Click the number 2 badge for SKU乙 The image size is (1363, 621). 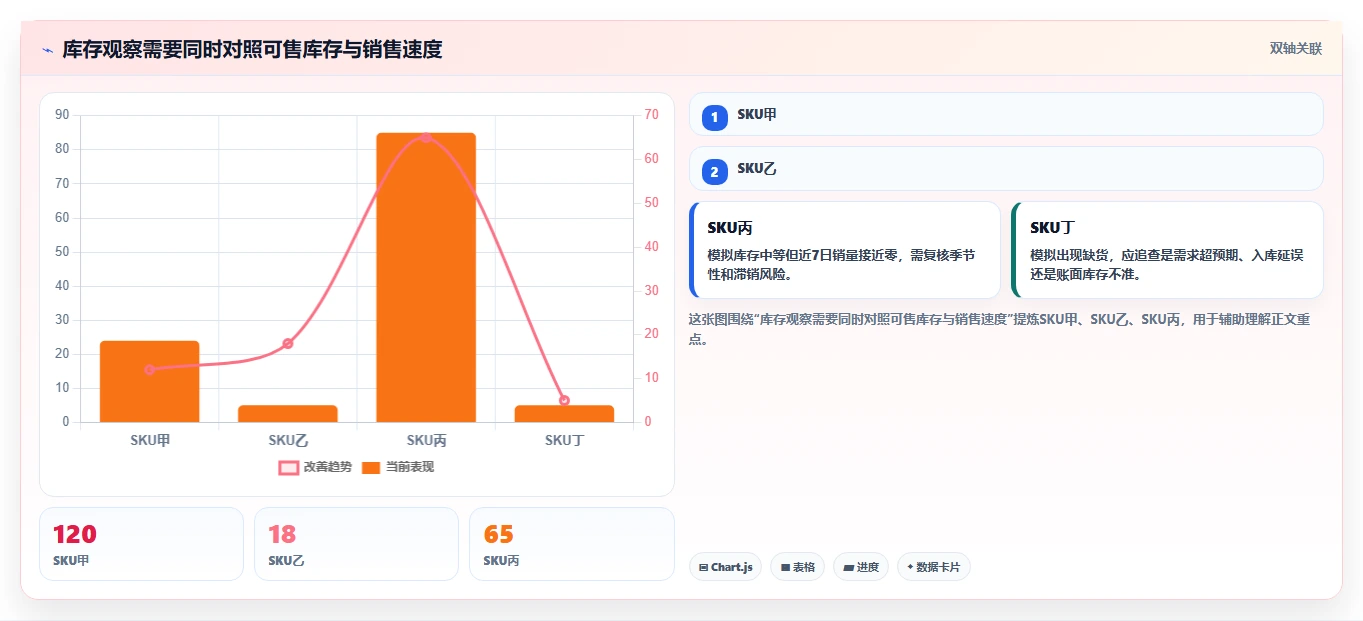tap(715, 172)
